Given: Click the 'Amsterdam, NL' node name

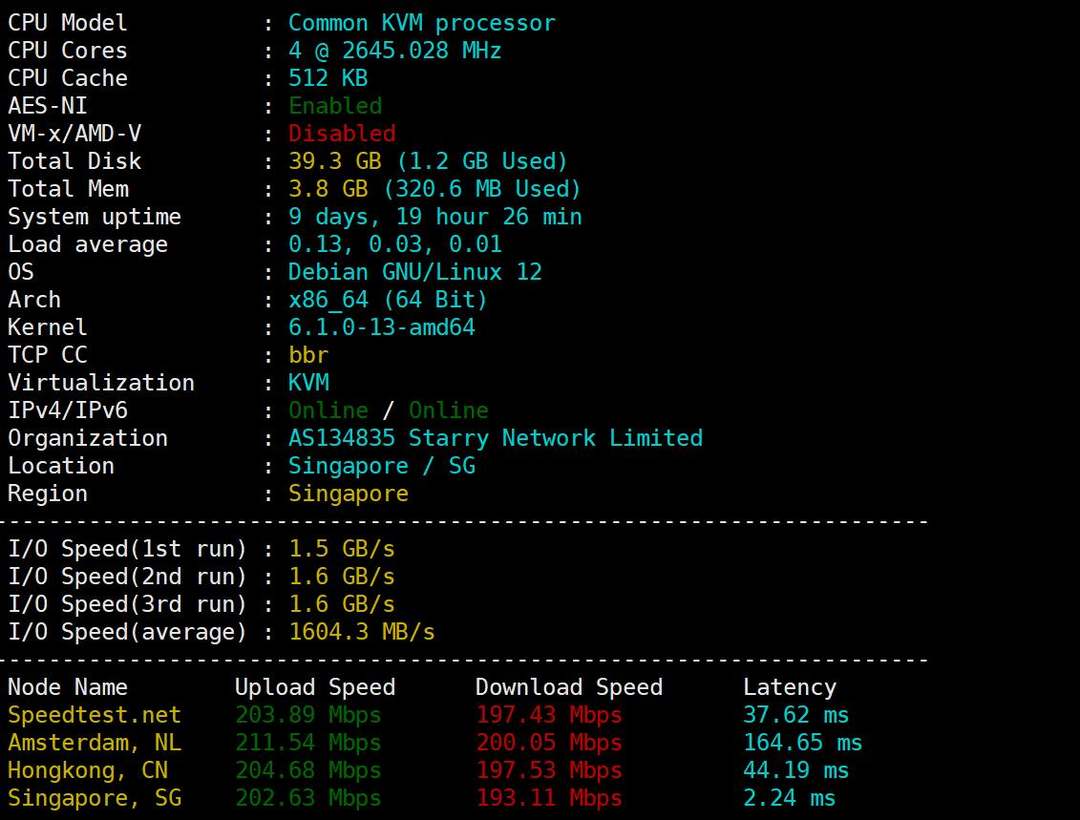Looking at the screenshot, I should pyautogui.click(x=94, y=742).
